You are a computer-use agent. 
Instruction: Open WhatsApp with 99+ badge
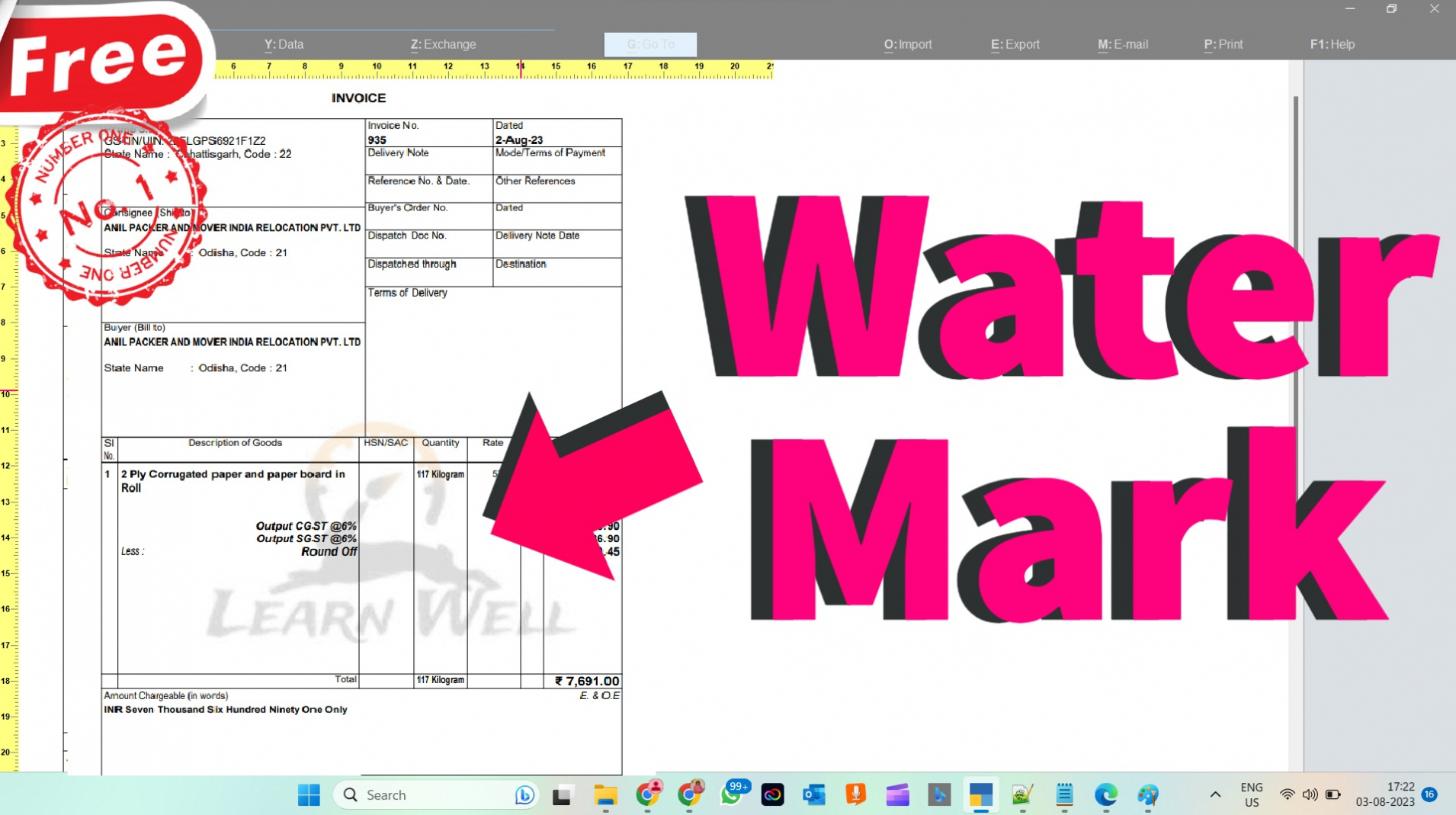(732, 795)
